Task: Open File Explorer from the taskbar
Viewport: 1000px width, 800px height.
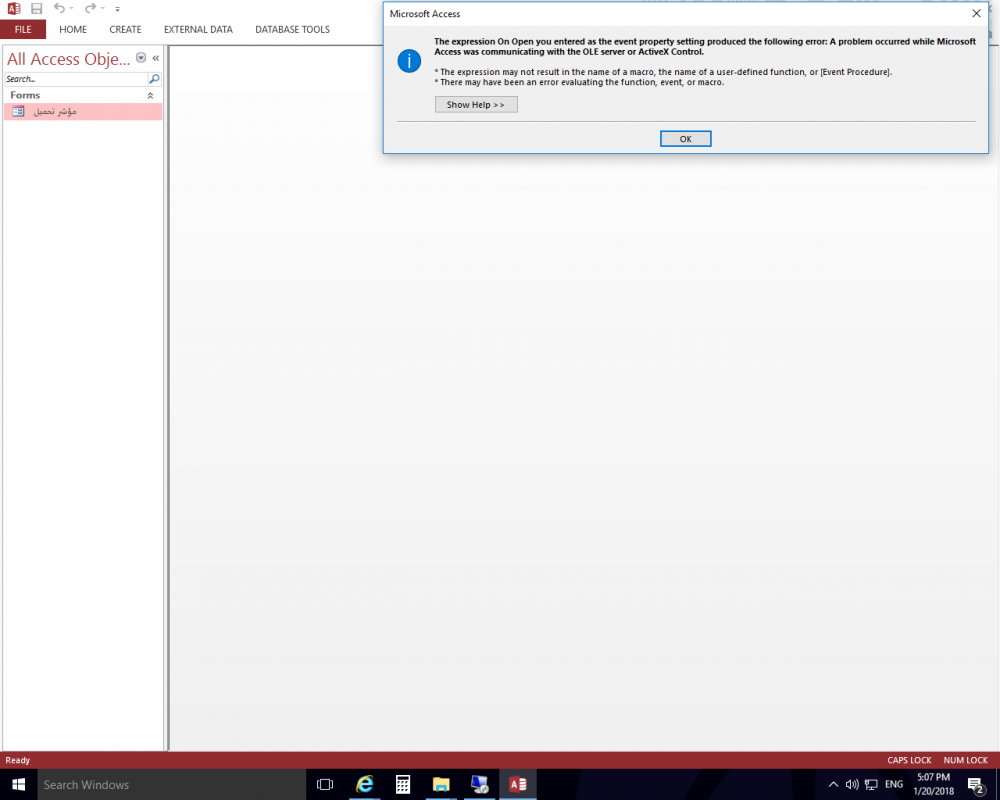Action: point(441,785)
